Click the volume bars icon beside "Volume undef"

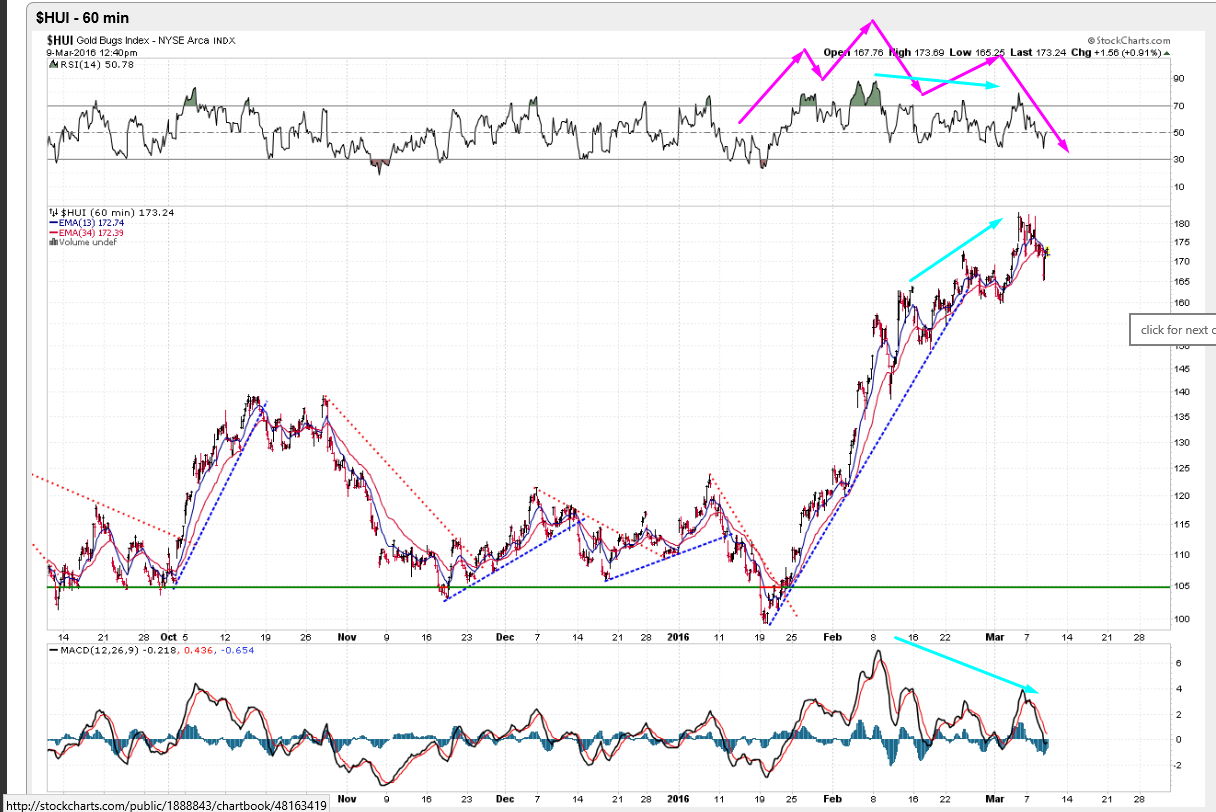point(53,241)
